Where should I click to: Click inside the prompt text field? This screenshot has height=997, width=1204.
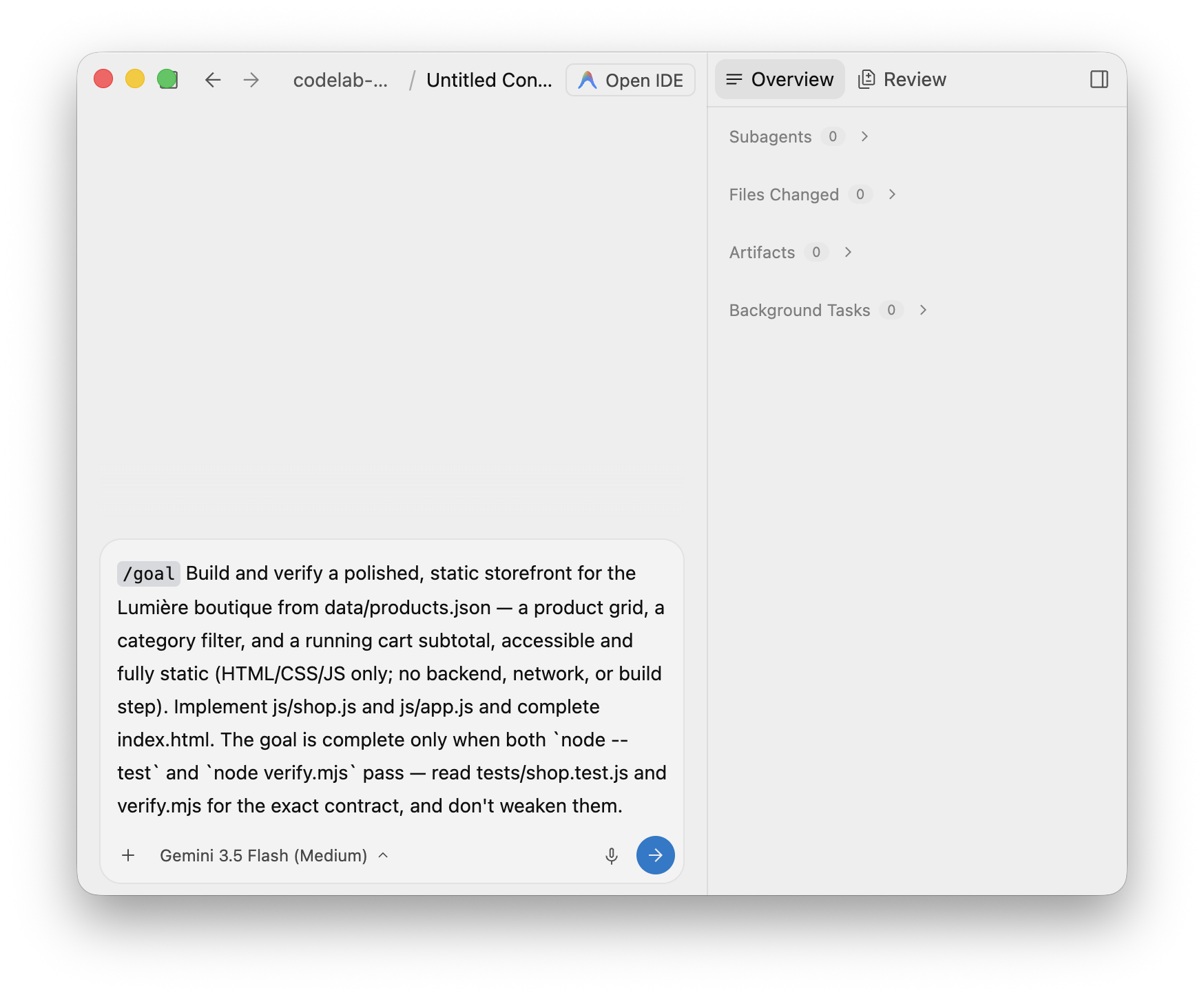click(x=392, y=689)
